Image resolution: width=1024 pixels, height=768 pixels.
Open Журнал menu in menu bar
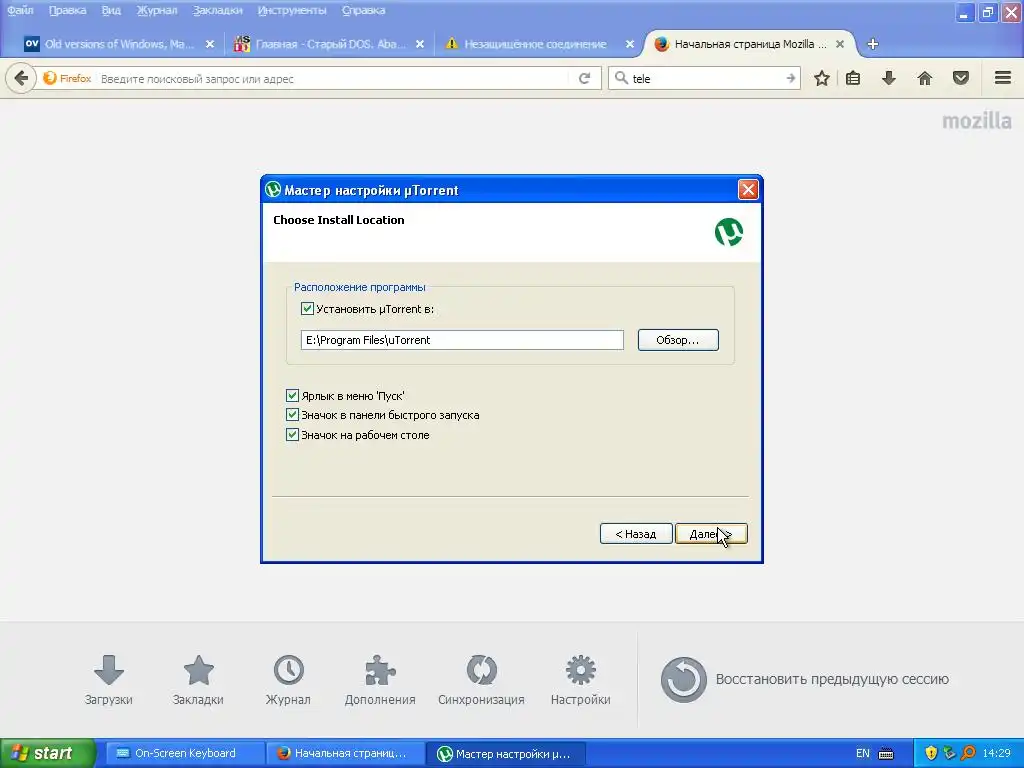tap(157, 10)
